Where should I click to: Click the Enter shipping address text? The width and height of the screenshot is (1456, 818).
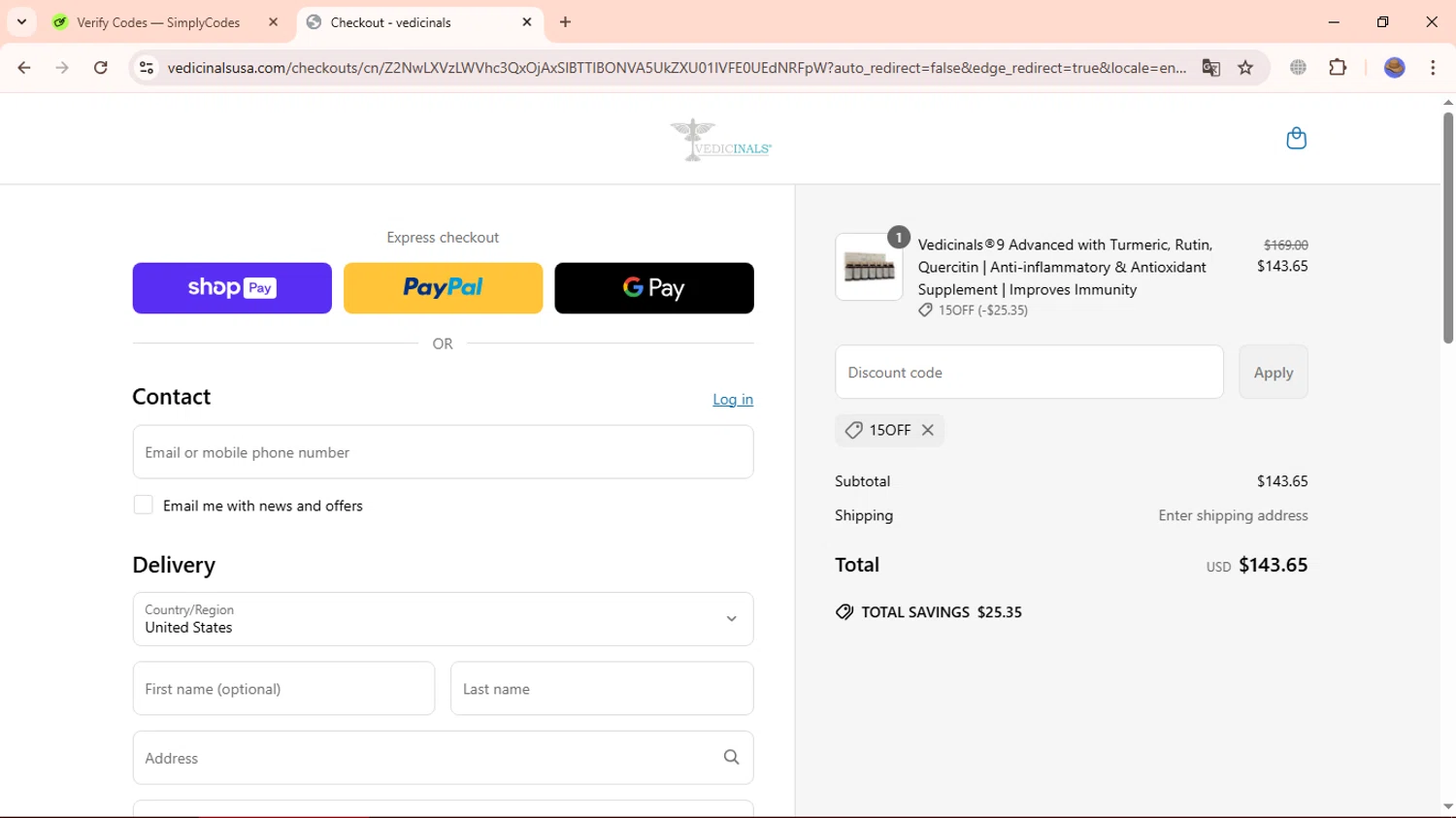(1233, 516)
